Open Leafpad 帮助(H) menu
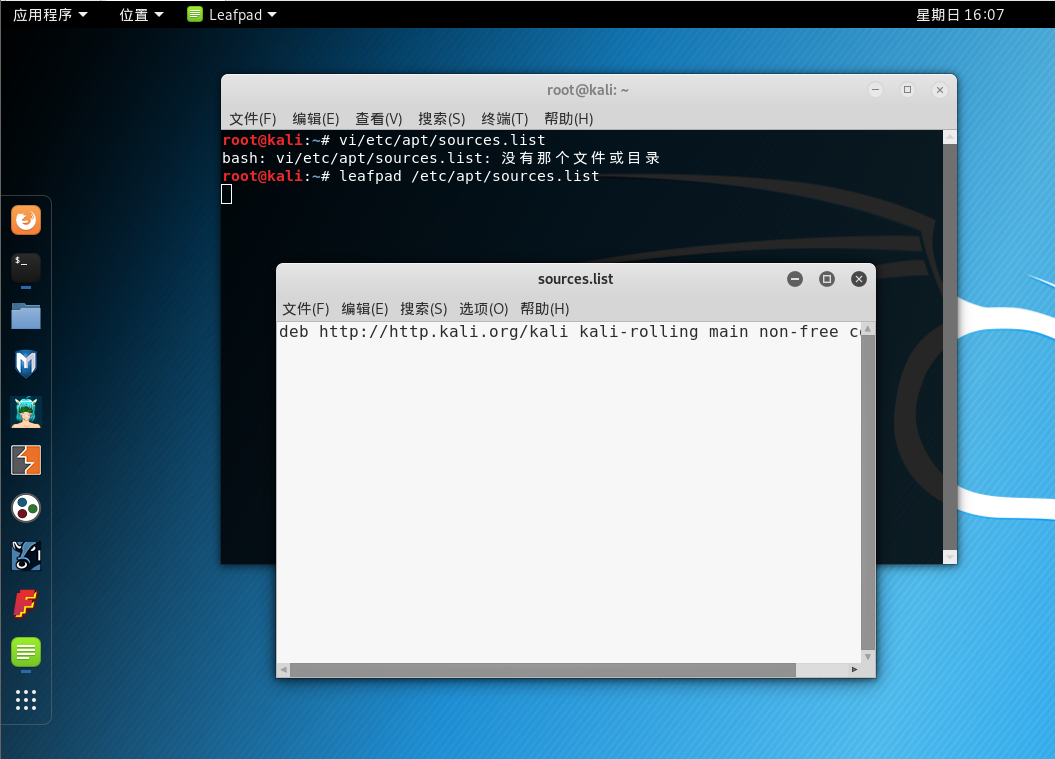Screen dimensions: 1055x759 click(545, 309)
